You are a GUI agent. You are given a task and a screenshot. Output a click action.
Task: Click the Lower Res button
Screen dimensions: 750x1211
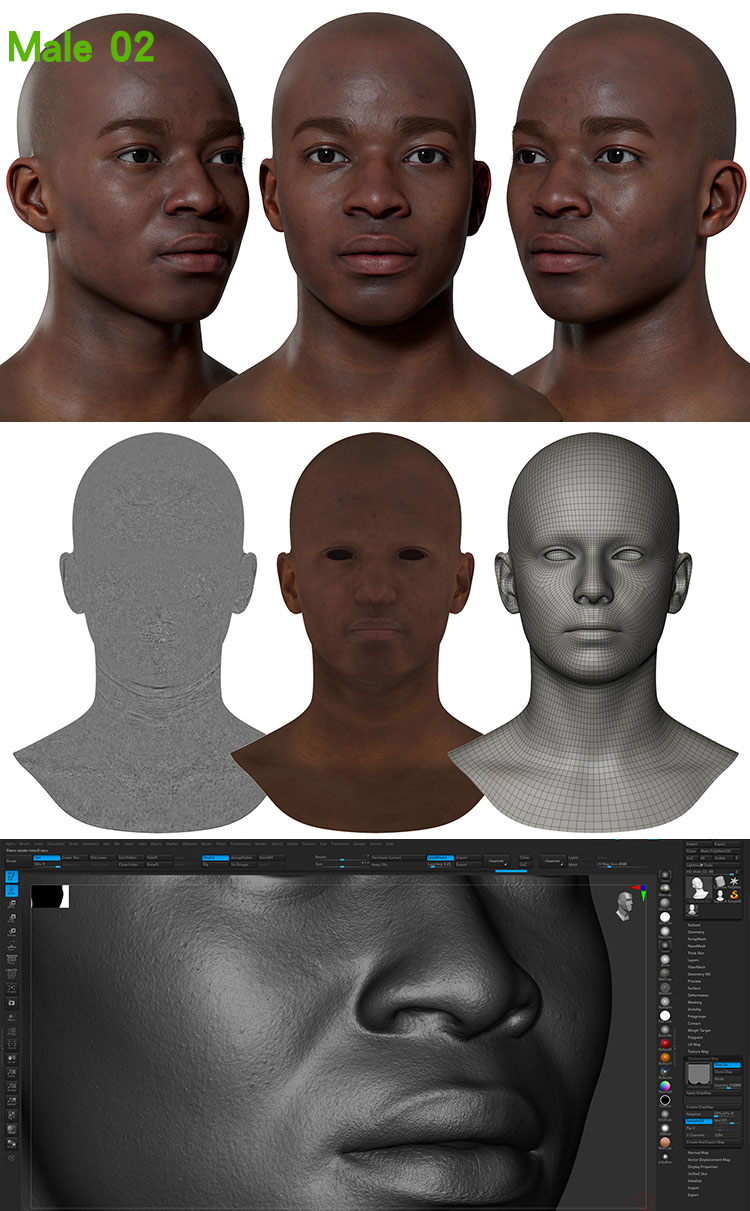pos(76,857)
